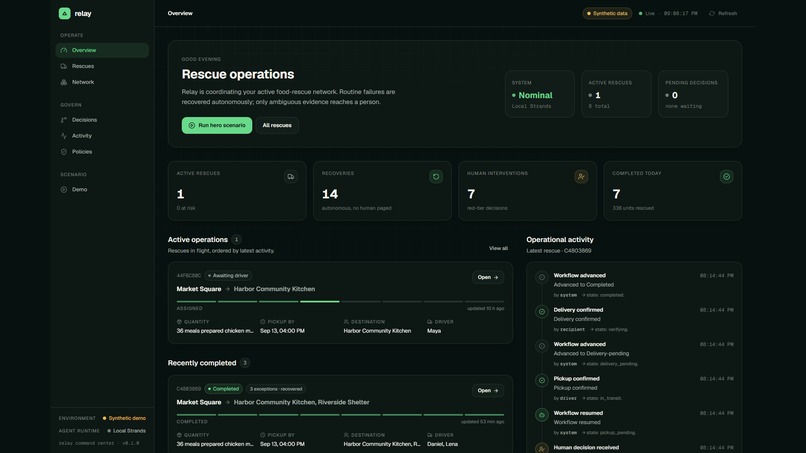Screen dimensions: 806x453
Task: Open the Market Square awaiting driver rescue
Action: click(x=488, y=277)
